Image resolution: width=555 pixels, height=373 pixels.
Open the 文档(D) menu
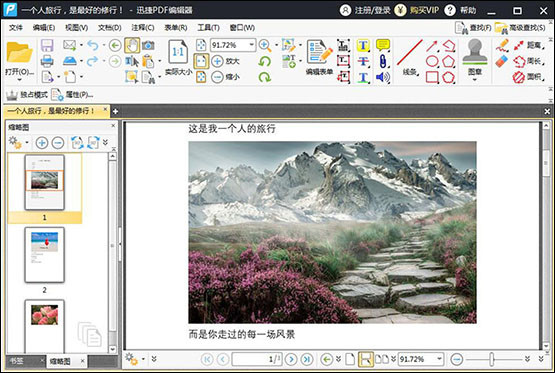tap(109, 28)
